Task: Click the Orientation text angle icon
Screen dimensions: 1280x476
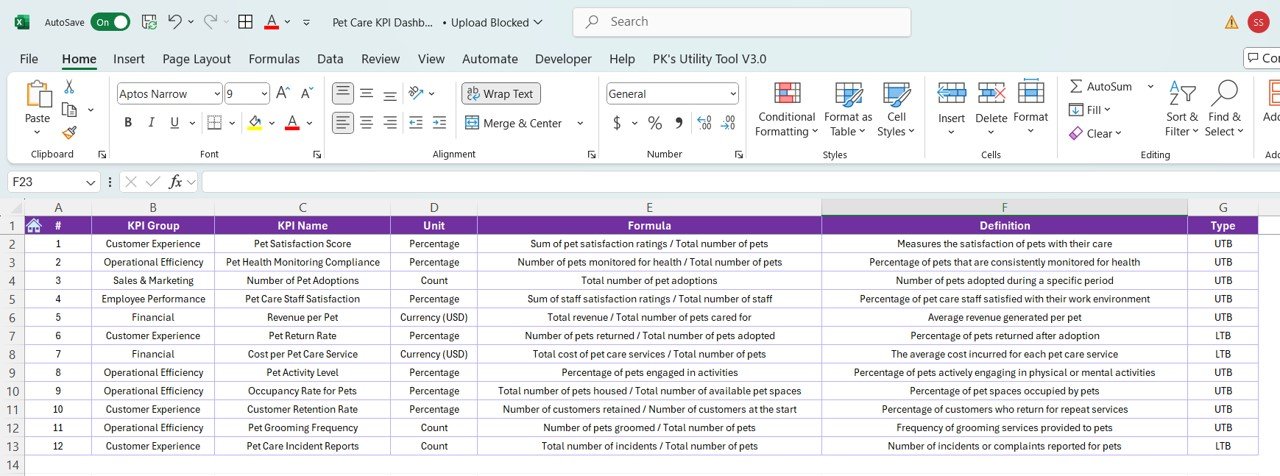Action: click(417, 94)
